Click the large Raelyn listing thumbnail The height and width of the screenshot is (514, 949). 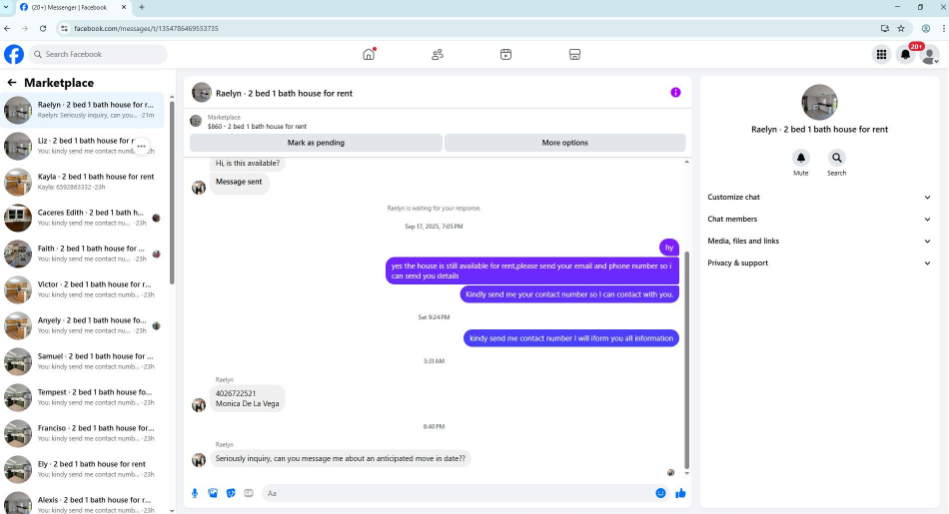[x=819, y=102]
